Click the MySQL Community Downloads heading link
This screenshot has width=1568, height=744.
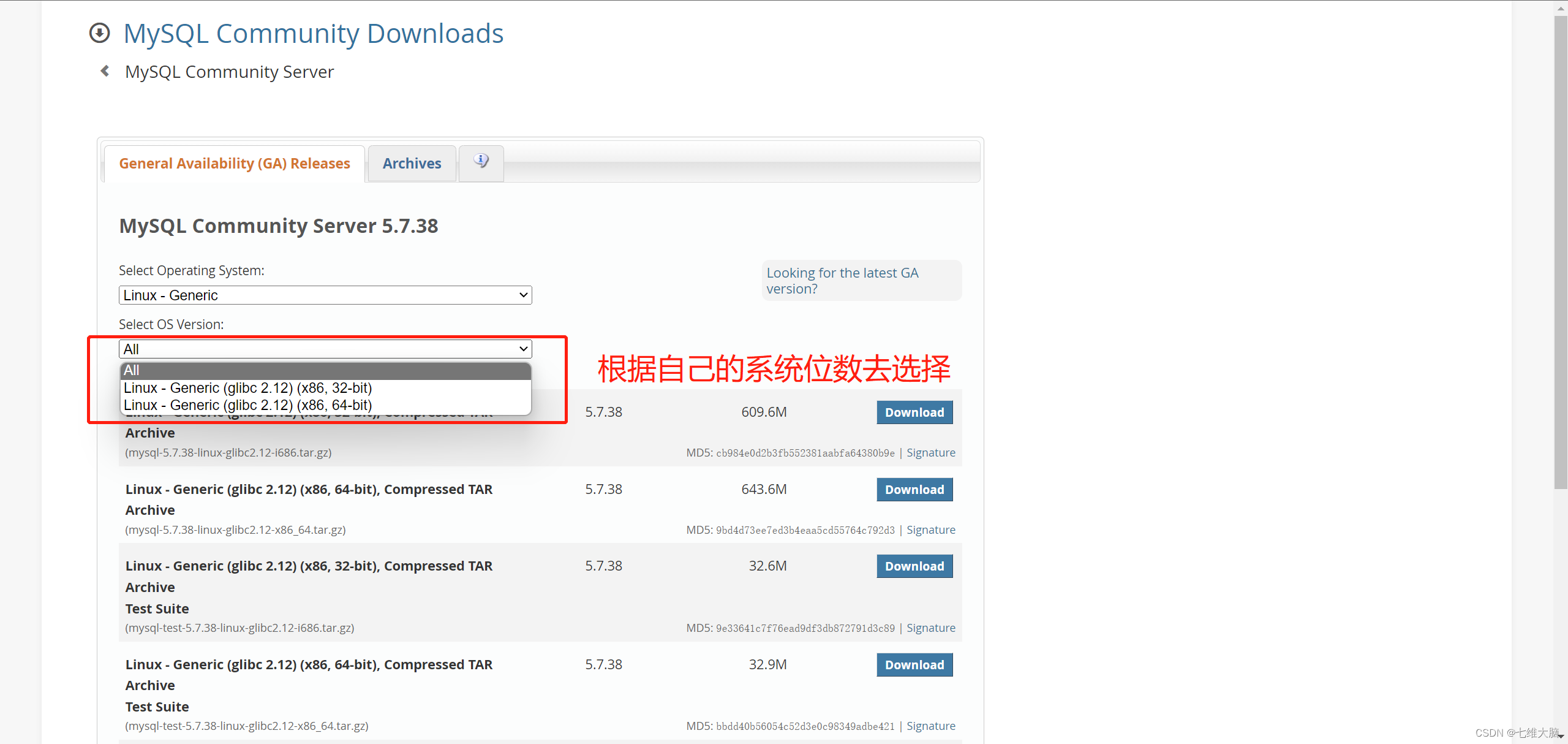pyautogui.click(x=313, y=33)
